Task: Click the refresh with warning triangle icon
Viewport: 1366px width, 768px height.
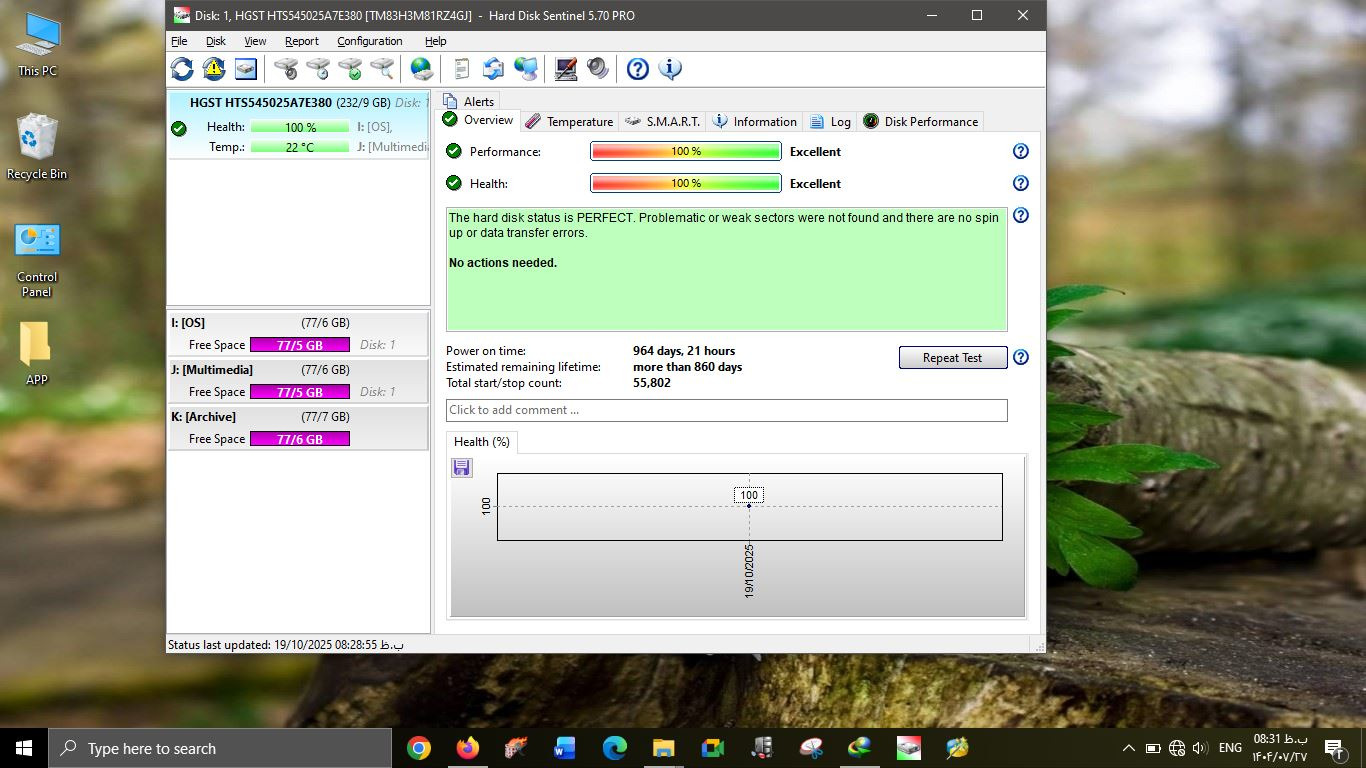Action: click(214, 69)
